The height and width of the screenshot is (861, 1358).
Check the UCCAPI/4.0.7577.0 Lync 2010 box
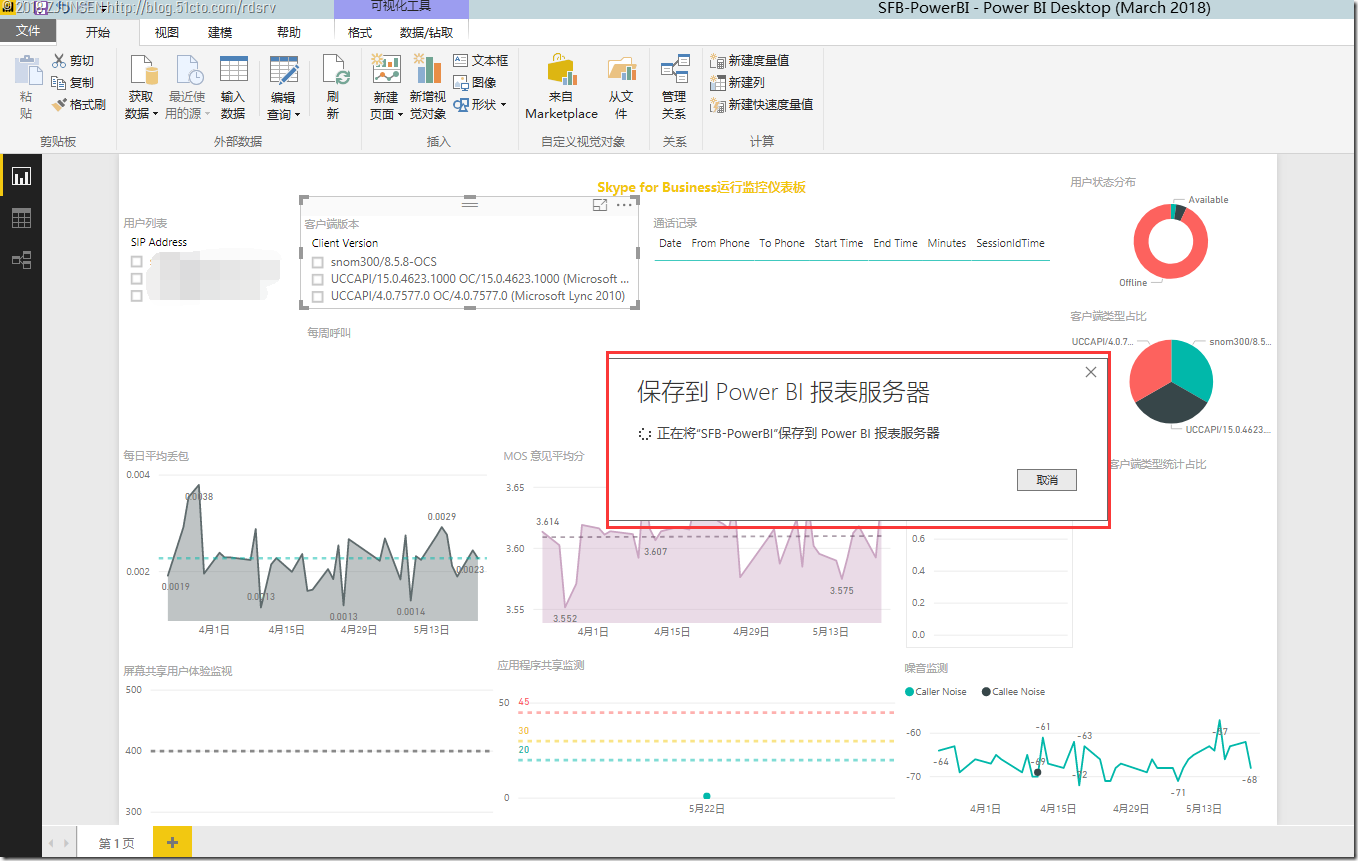[317, 296]
